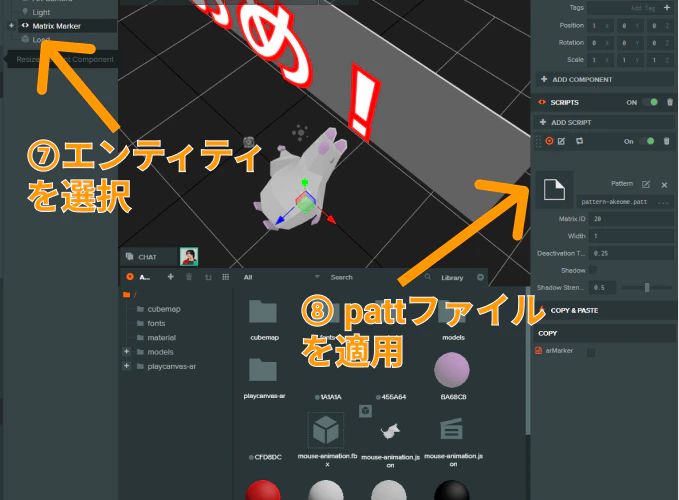This screenshot has height=500, width=679.
Task: Click the ADD SCRIPT button
Action: [605, 122]
